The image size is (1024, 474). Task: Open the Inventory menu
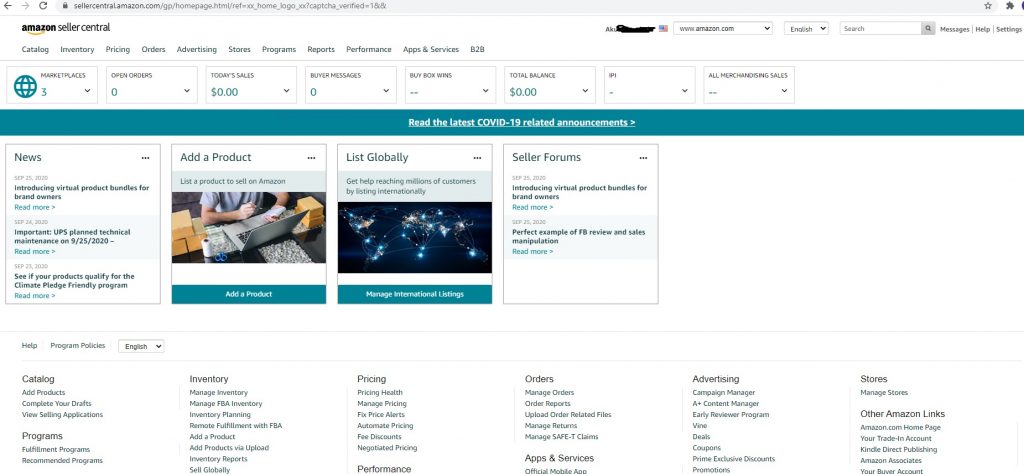point(77,50)
